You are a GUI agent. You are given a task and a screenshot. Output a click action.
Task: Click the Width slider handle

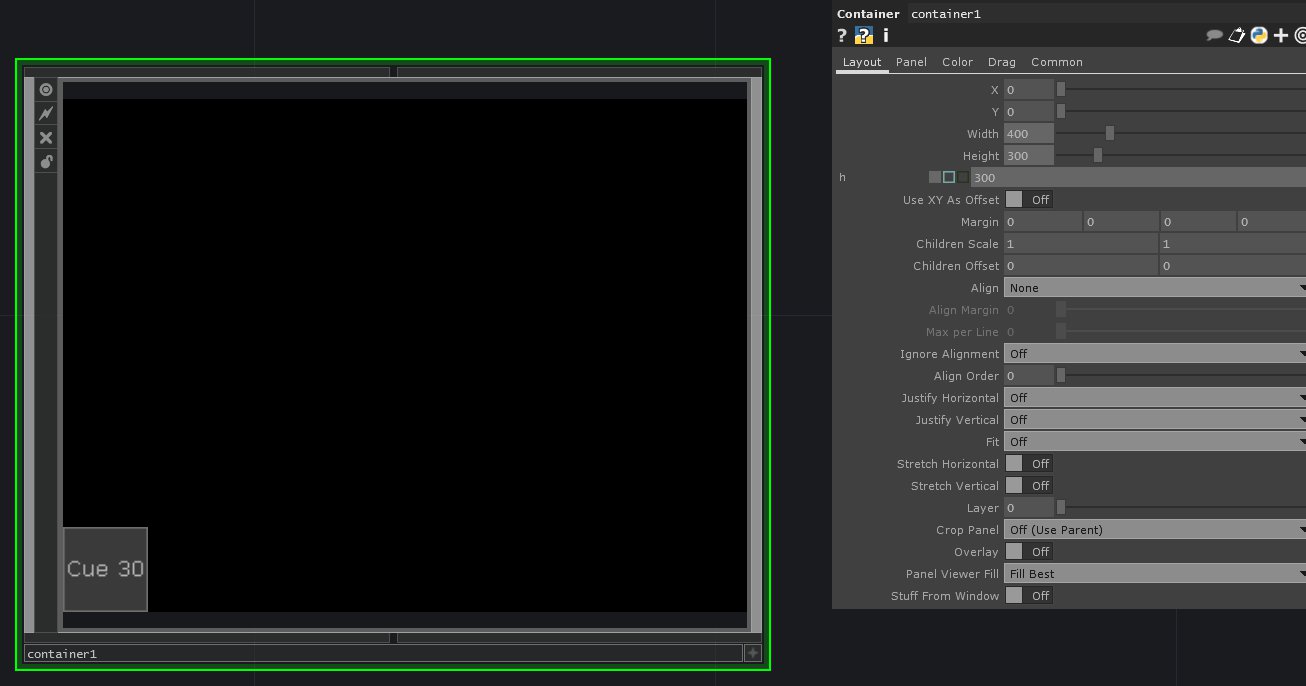tap(1109, 134)
